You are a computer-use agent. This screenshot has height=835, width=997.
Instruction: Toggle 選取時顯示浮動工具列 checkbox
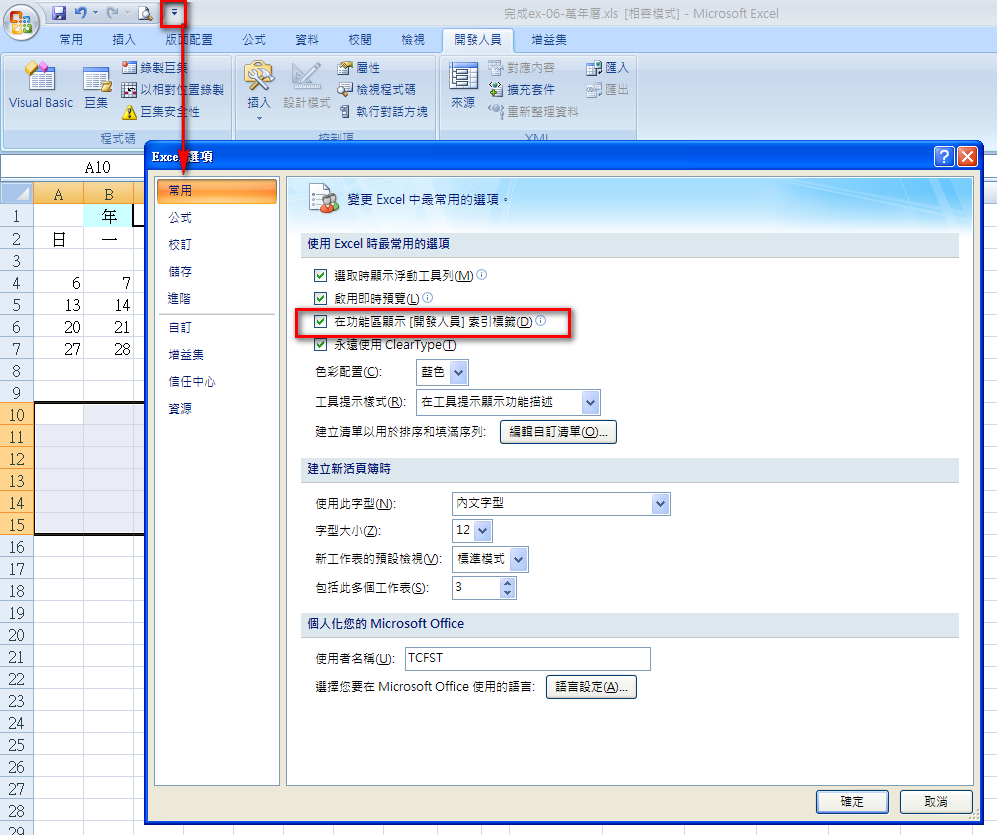[x=320, y=275]
